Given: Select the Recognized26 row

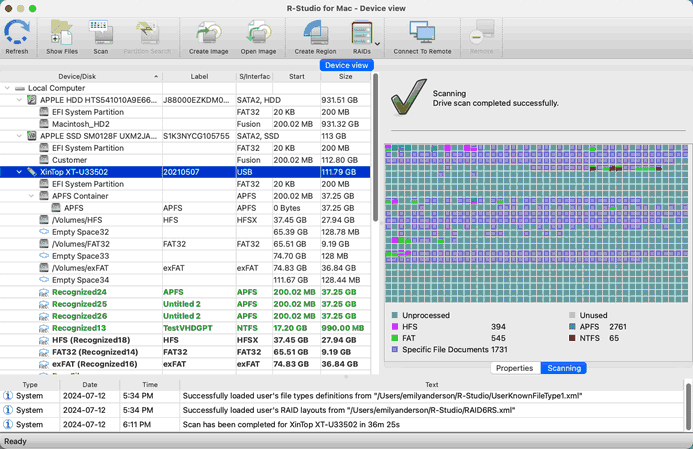Looking at the screenshot, I should 185,316.
